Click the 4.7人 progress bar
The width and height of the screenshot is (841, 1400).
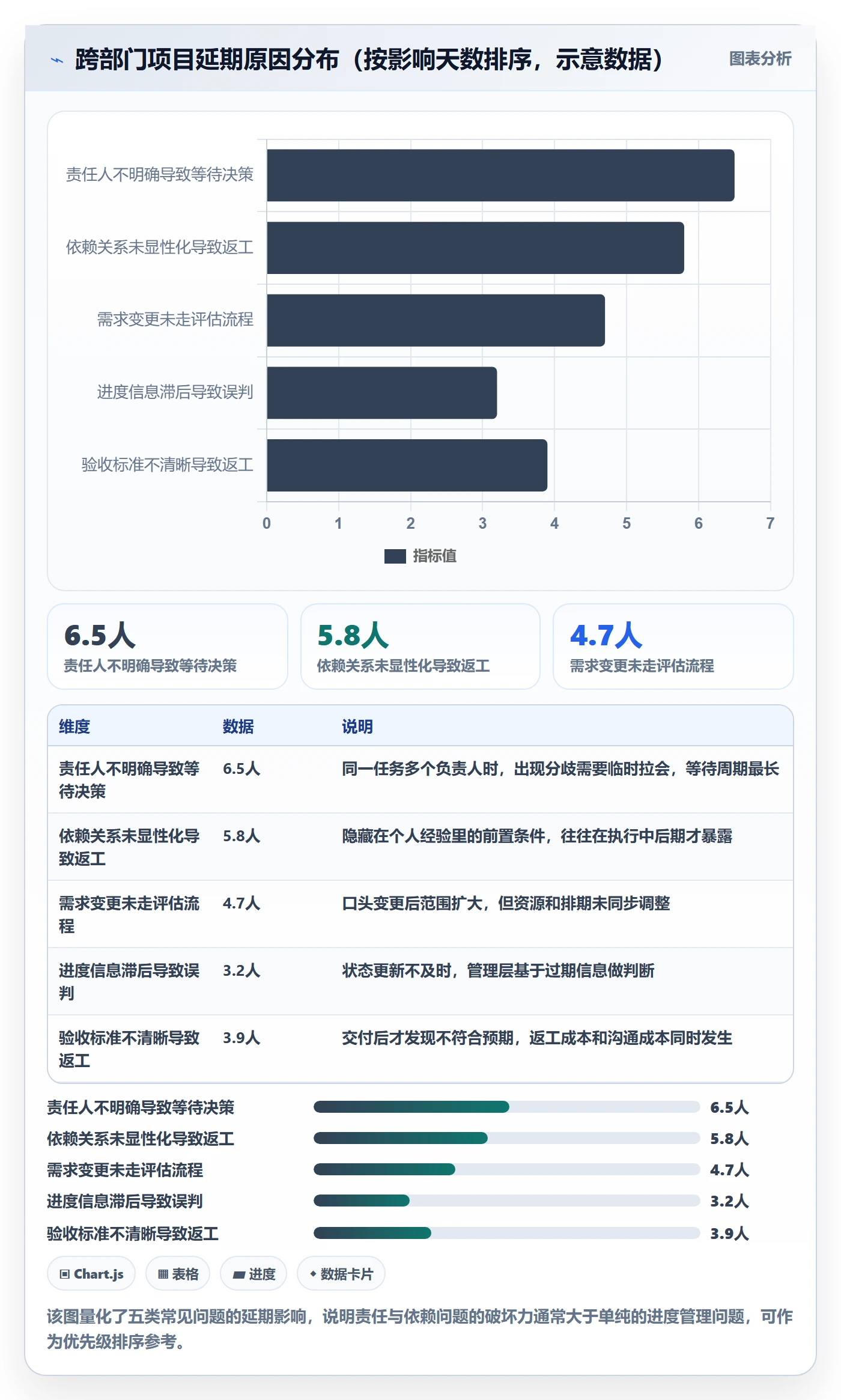click(x=507, y=1169)
